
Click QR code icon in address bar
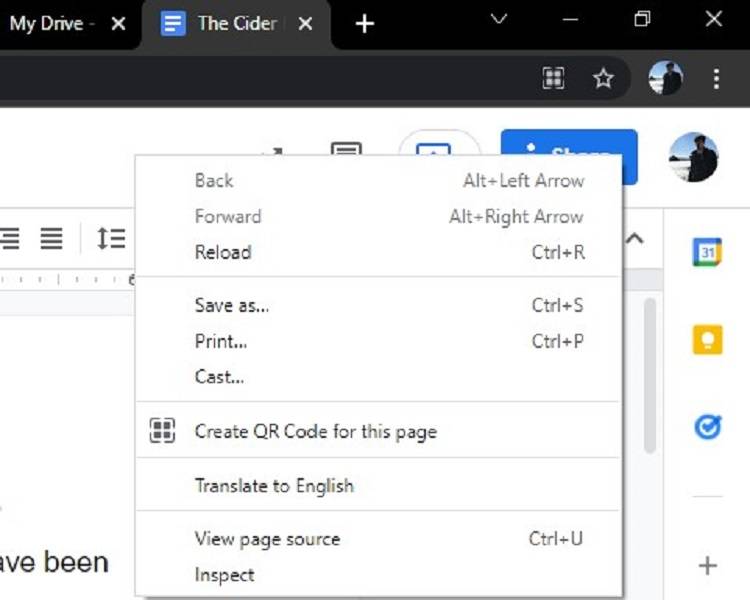pos(554,79)
